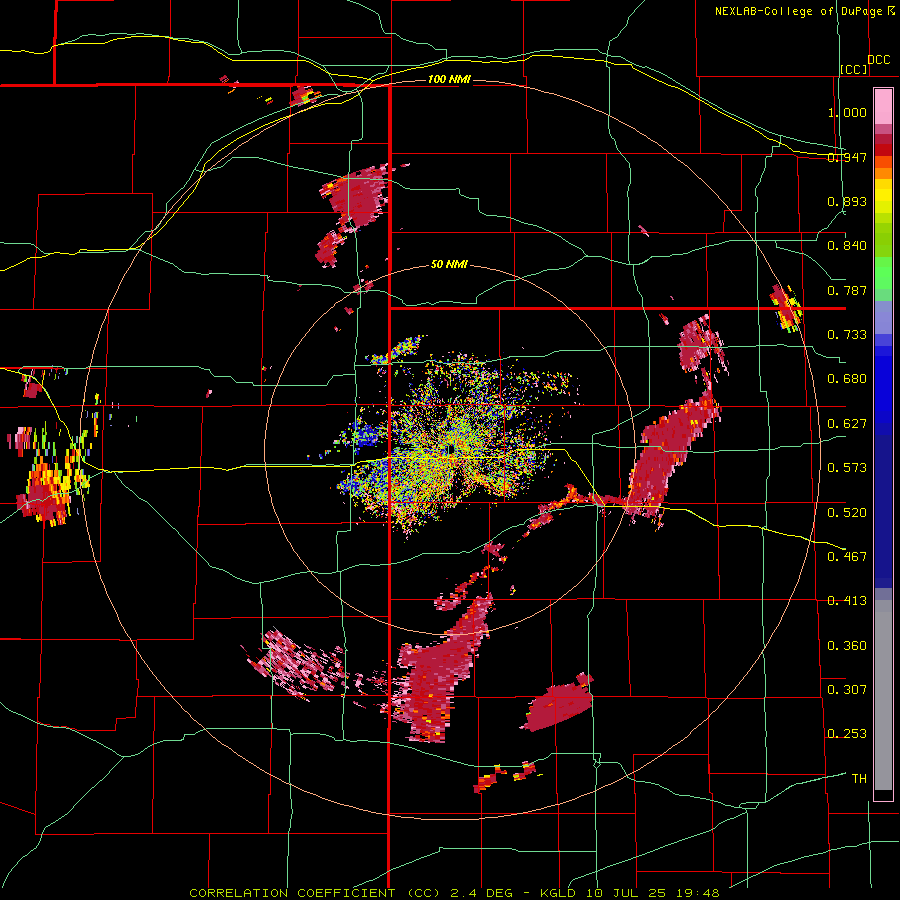Select the 0.307 scale value
This screenshot has height=900, width=900.
pos(847,689)
